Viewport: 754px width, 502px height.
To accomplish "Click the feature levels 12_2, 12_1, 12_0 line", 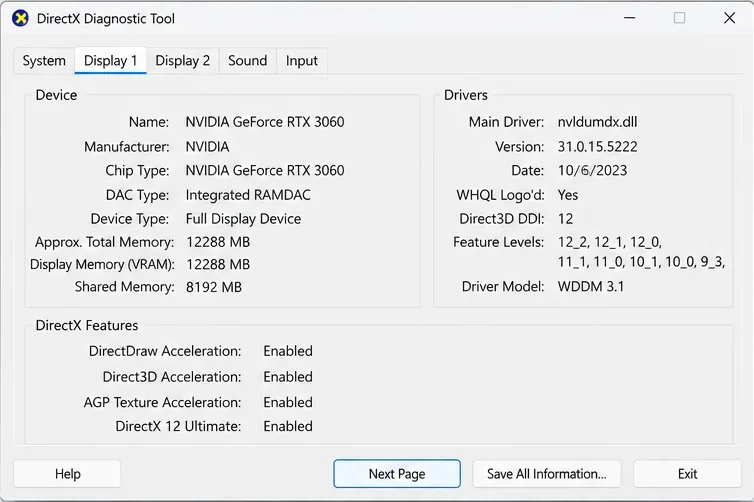I will point(610,242).
